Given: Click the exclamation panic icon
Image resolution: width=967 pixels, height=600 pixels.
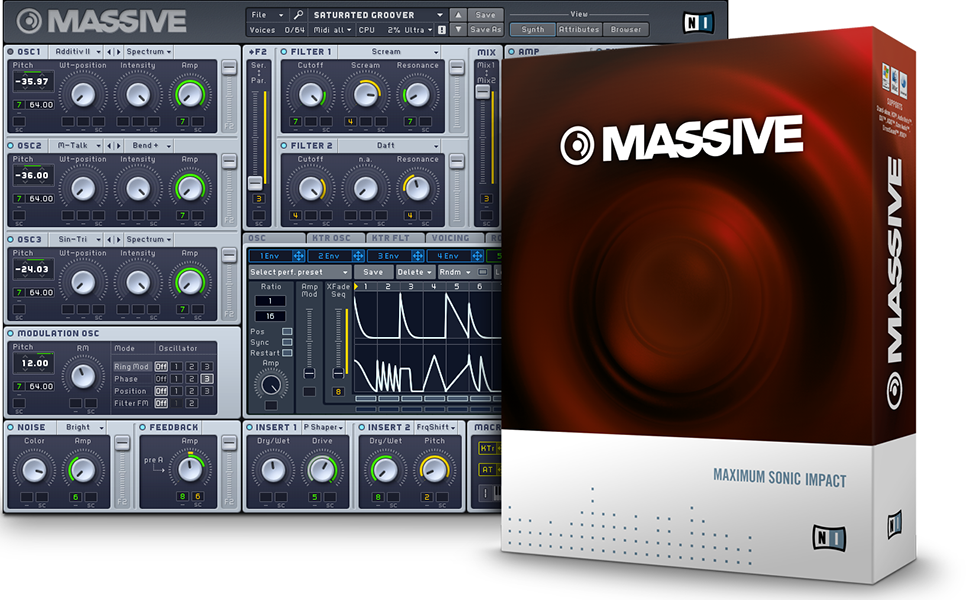Looking at the screenshot, I should 442,30.
